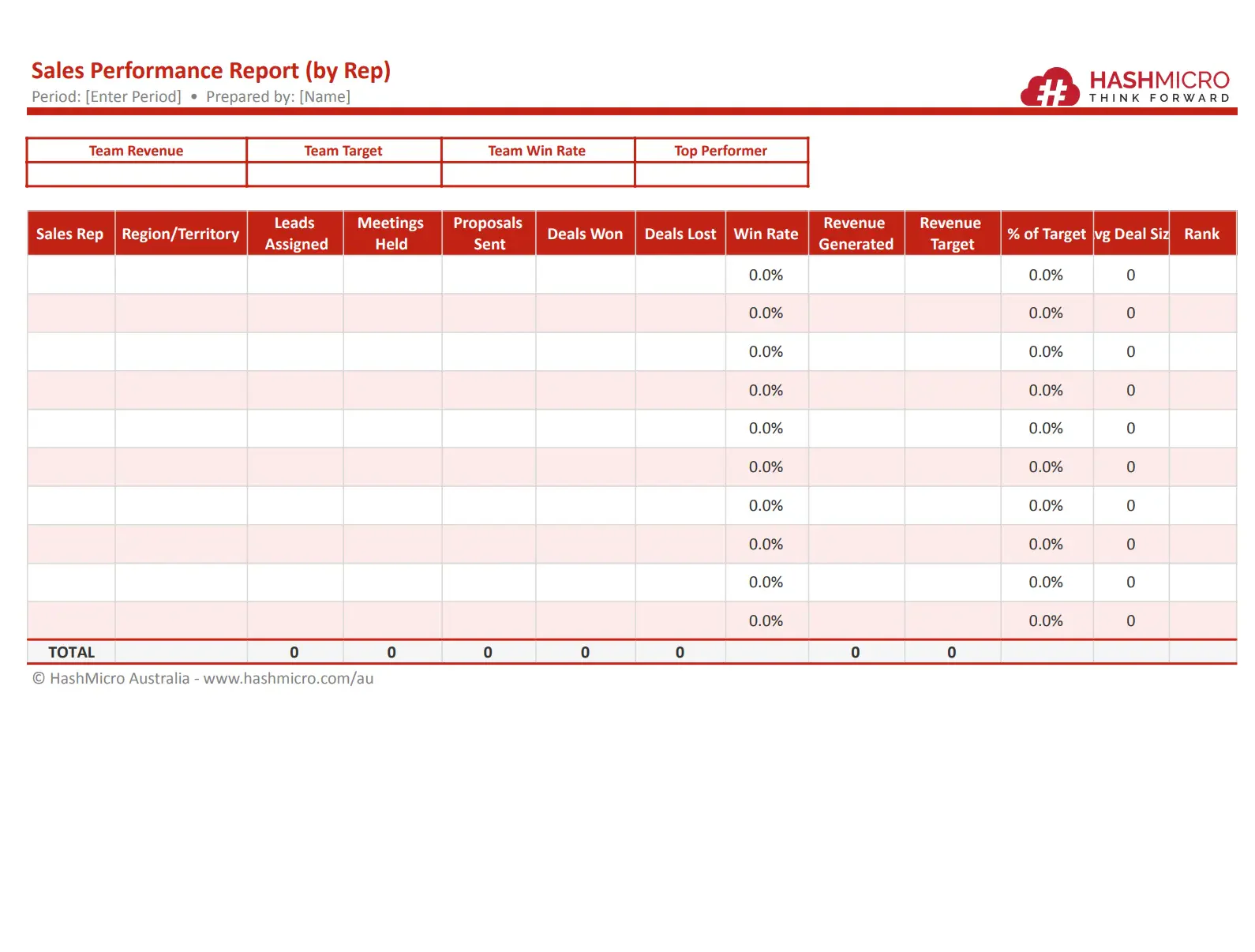Click the HashMicro Australia footer website text

click(203, 678)
